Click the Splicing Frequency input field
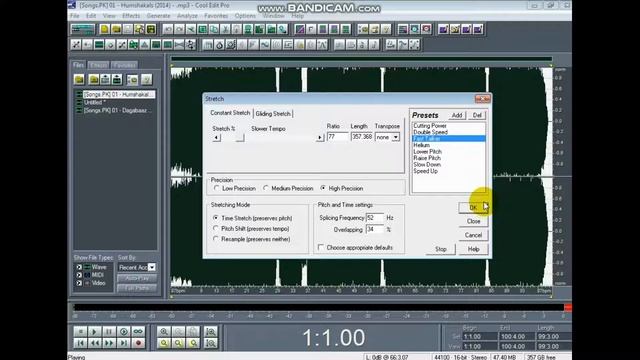Viewport: 640px width, 360px height. (x=375, y=218)
